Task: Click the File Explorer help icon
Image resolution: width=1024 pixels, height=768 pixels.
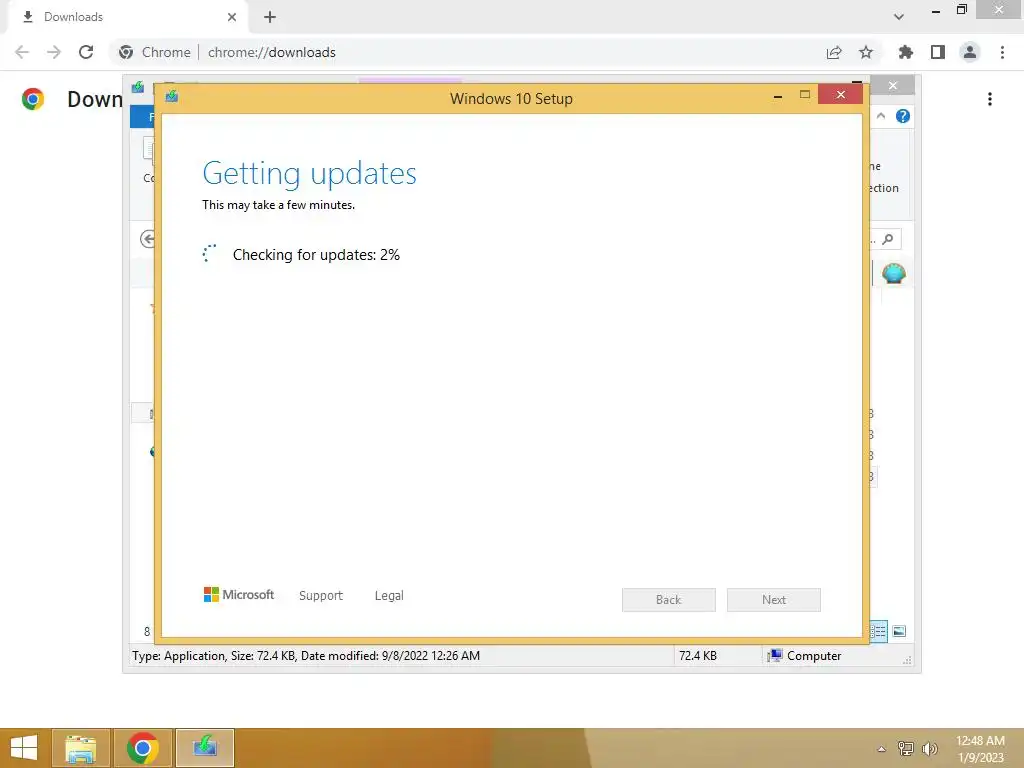Action: [903, 116]
